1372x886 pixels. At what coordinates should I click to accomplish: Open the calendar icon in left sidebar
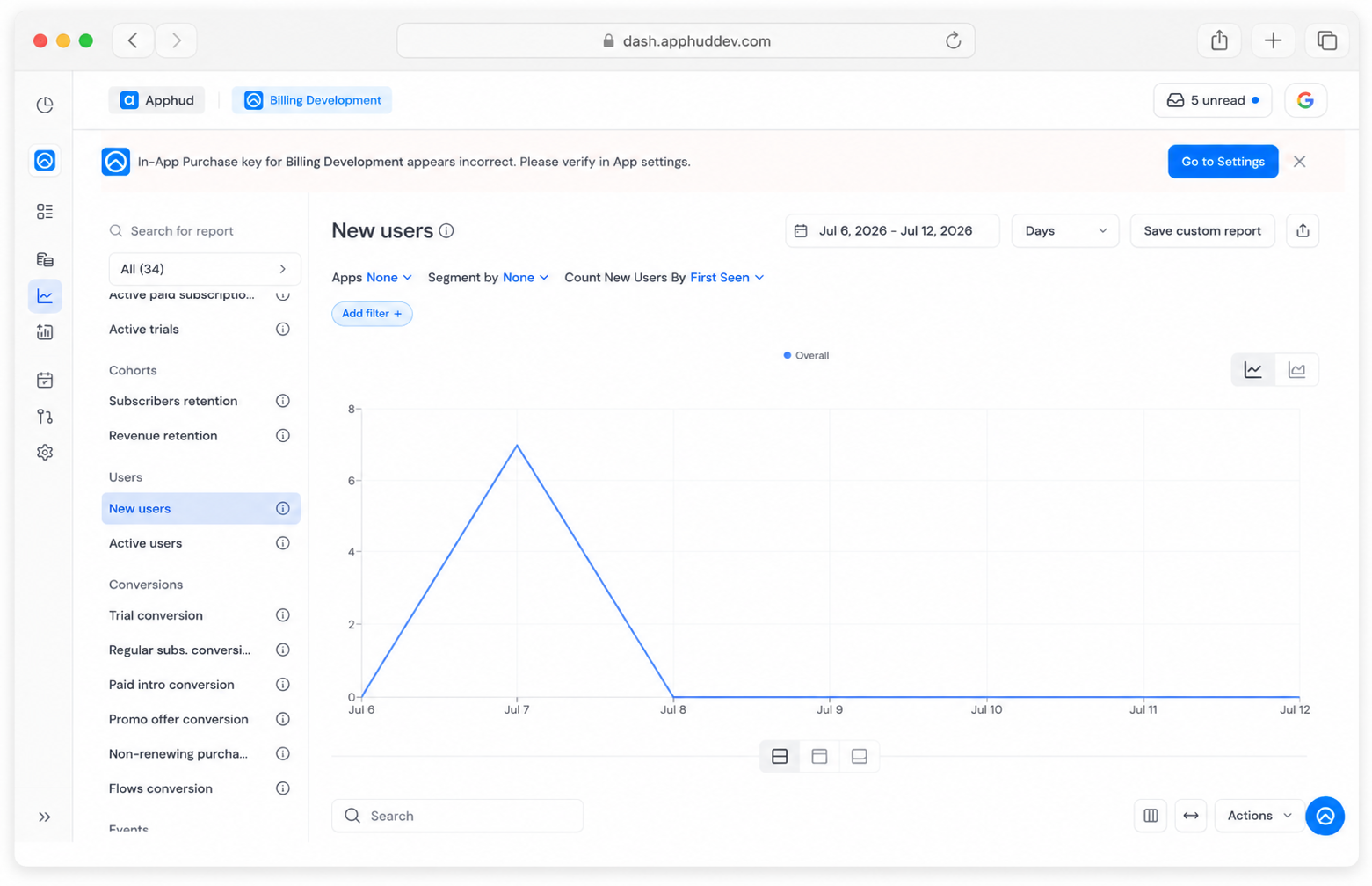(x=45, y=381)
